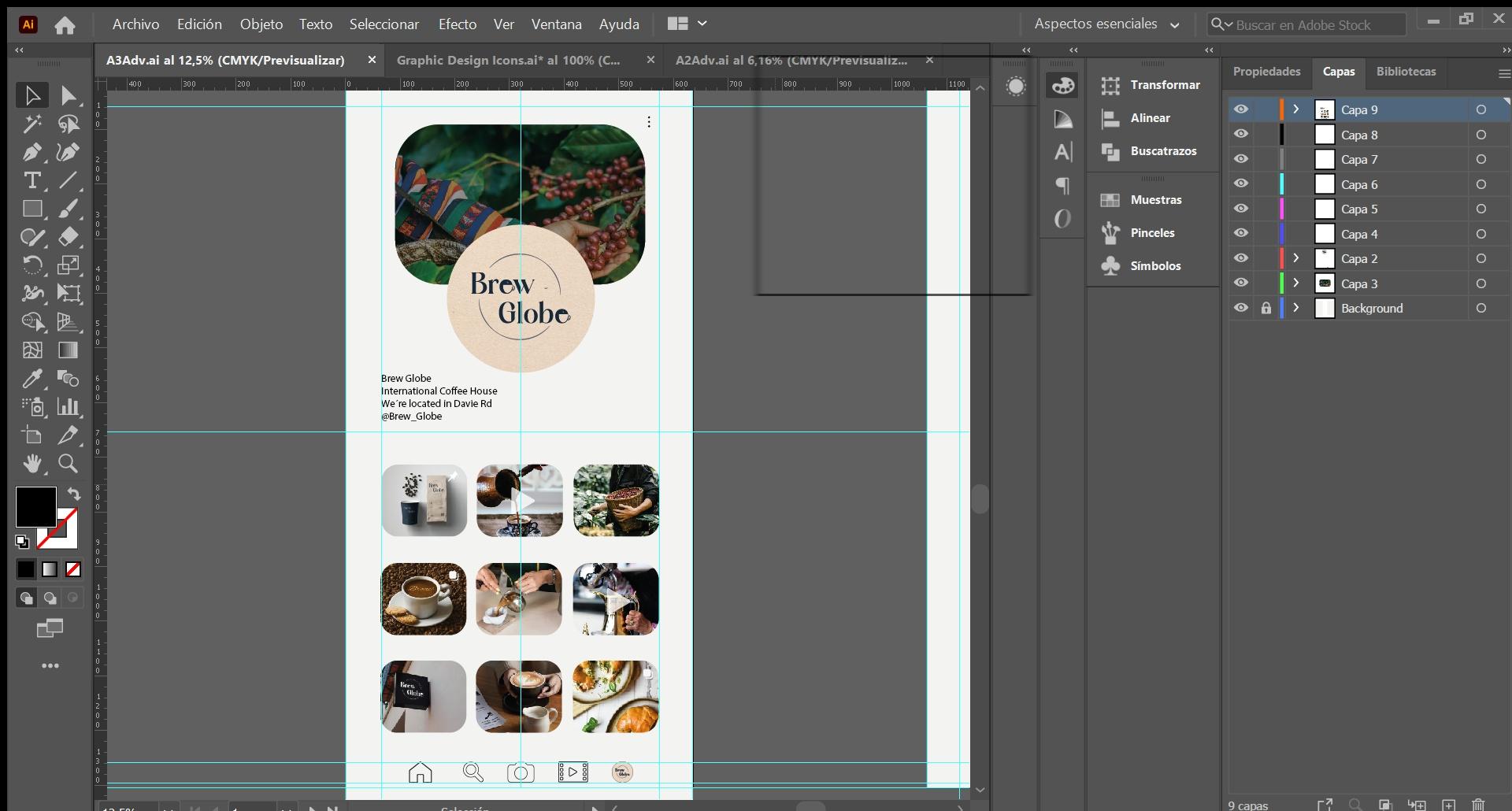Screen dimensions: 1512x811
Task: Expand the Capa 2 layer contents
Action: pyautogui.click(x=1295, y=258)
